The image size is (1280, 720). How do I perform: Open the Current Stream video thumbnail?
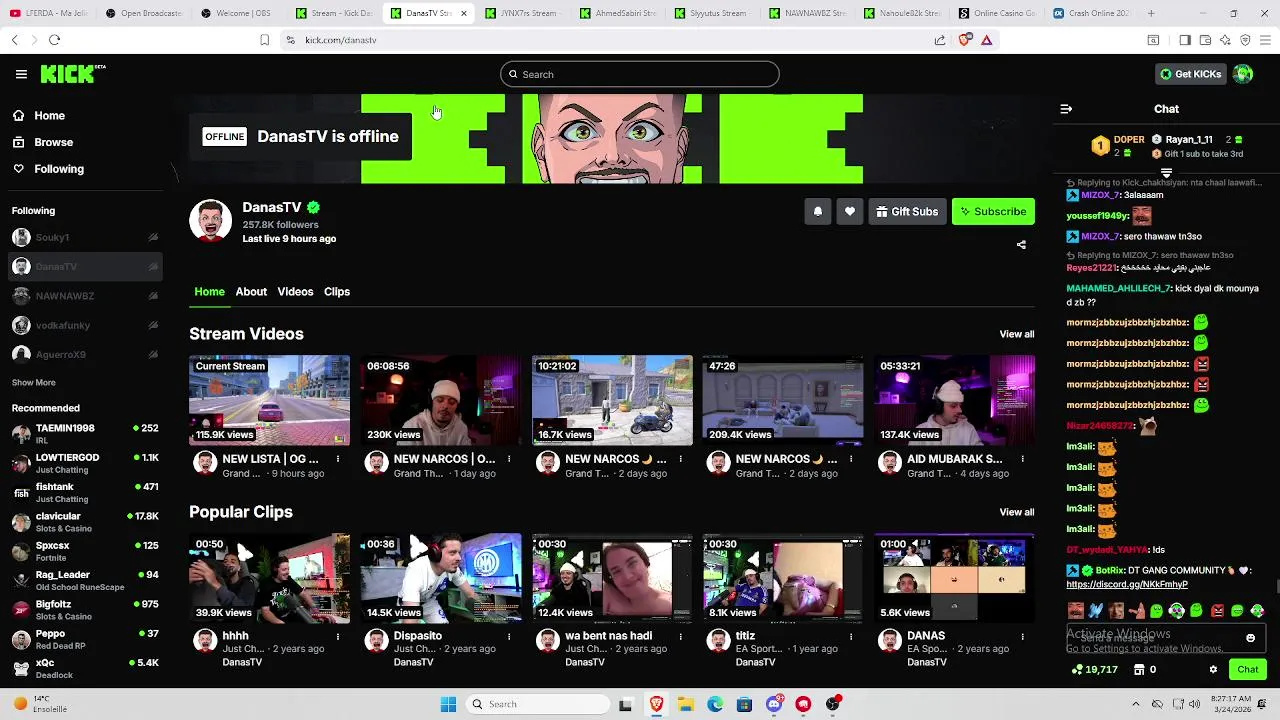[x=270, y=400]
